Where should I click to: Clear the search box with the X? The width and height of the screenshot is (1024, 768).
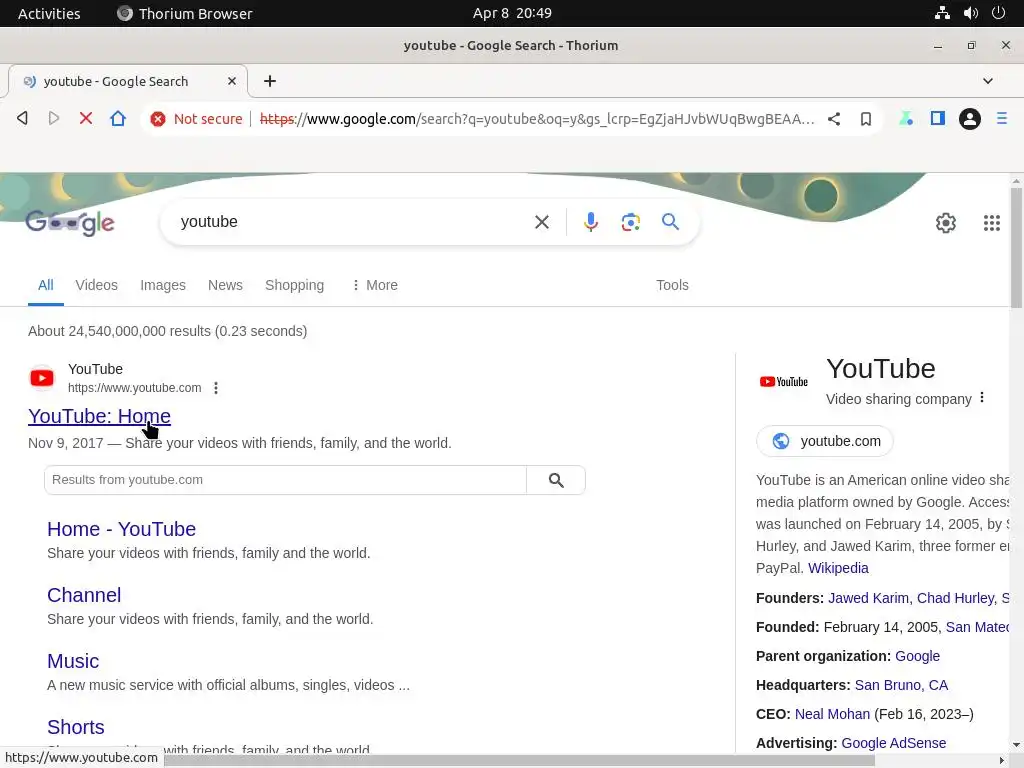541,222
